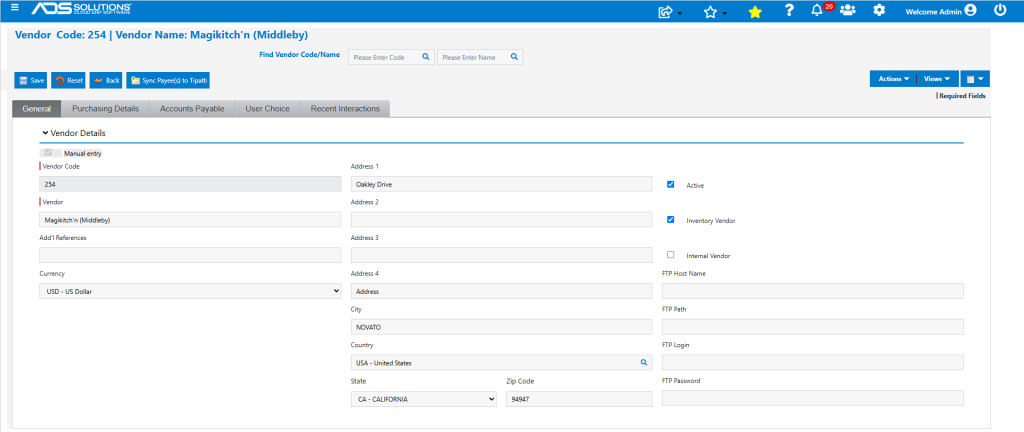The width and height of the screenshot is (1024, 432).
Task: Switch to Accounts Payable tab
Action: [192, 109]
